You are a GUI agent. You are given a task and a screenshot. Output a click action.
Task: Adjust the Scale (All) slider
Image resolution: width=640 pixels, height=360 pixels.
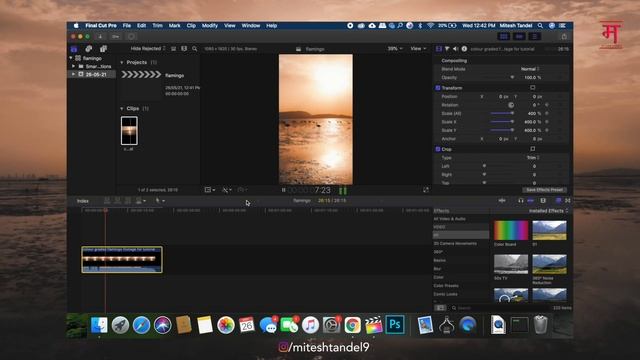pyautogui.click(x=502, y=113)
